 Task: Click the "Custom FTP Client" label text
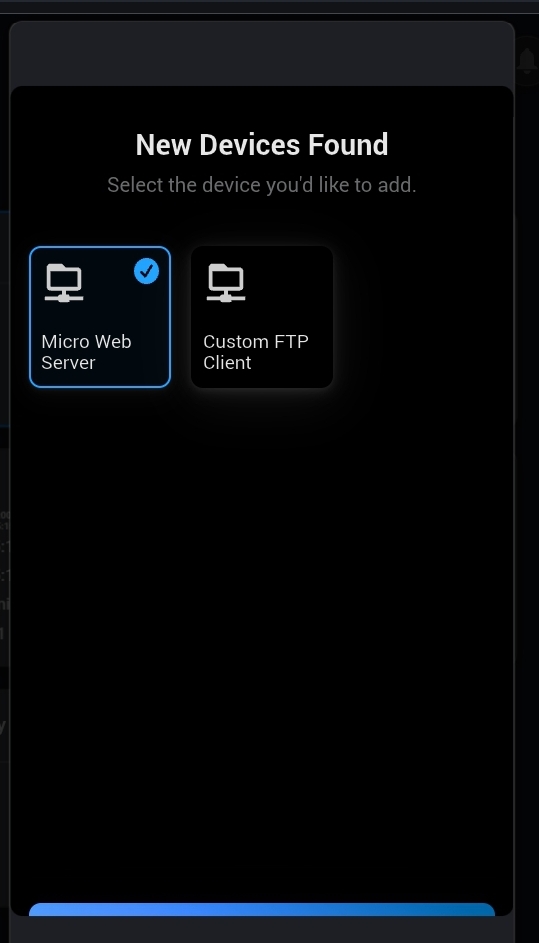tap(256, 352)
